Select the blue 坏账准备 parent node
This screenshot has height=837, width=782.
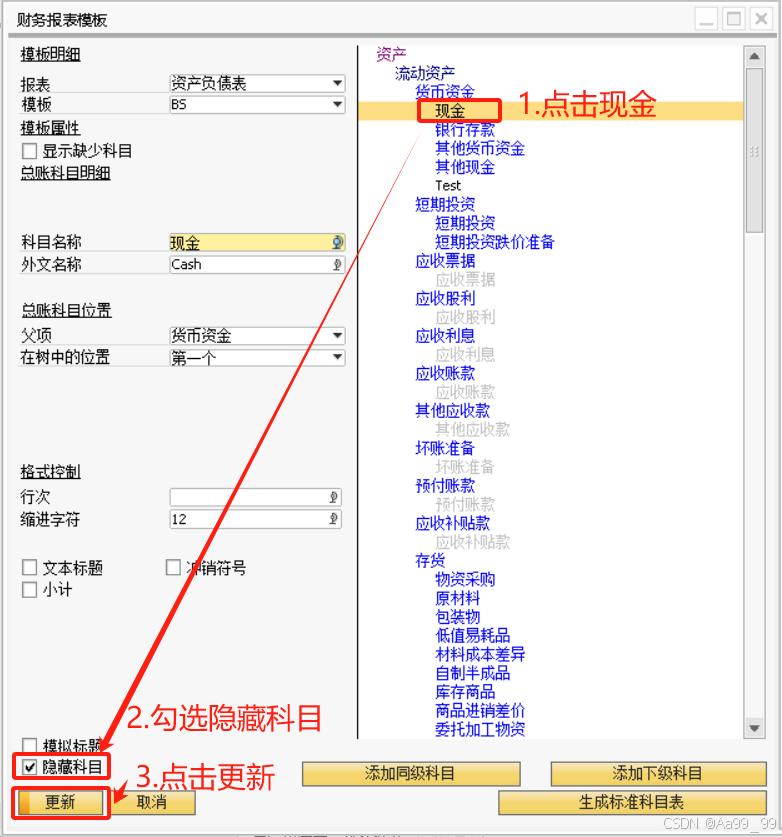[445, 448]
